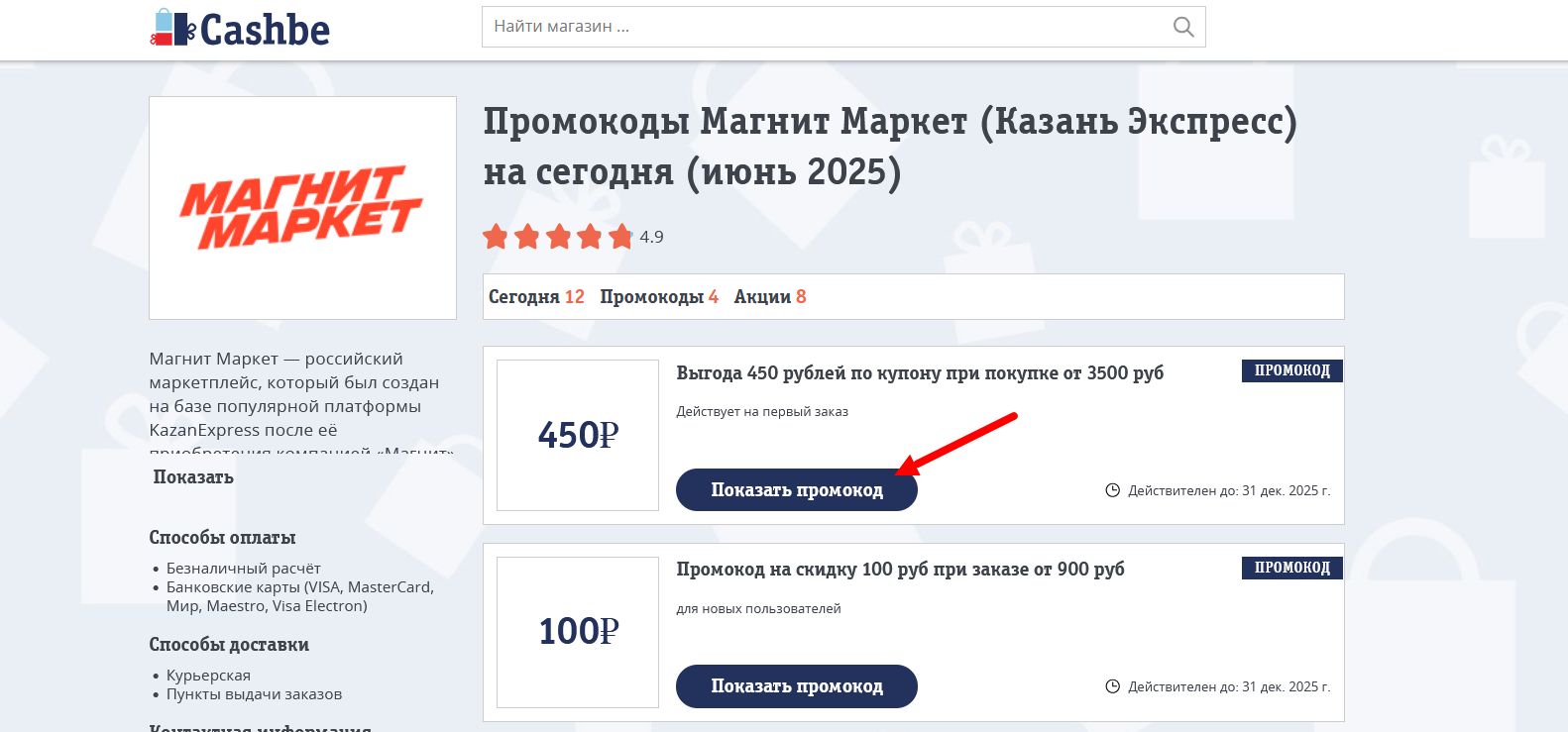The height and width of the screenshot is (732, 1568).
Task: Select the 'Промокоды 4' tab
Action: pos(659,297)
